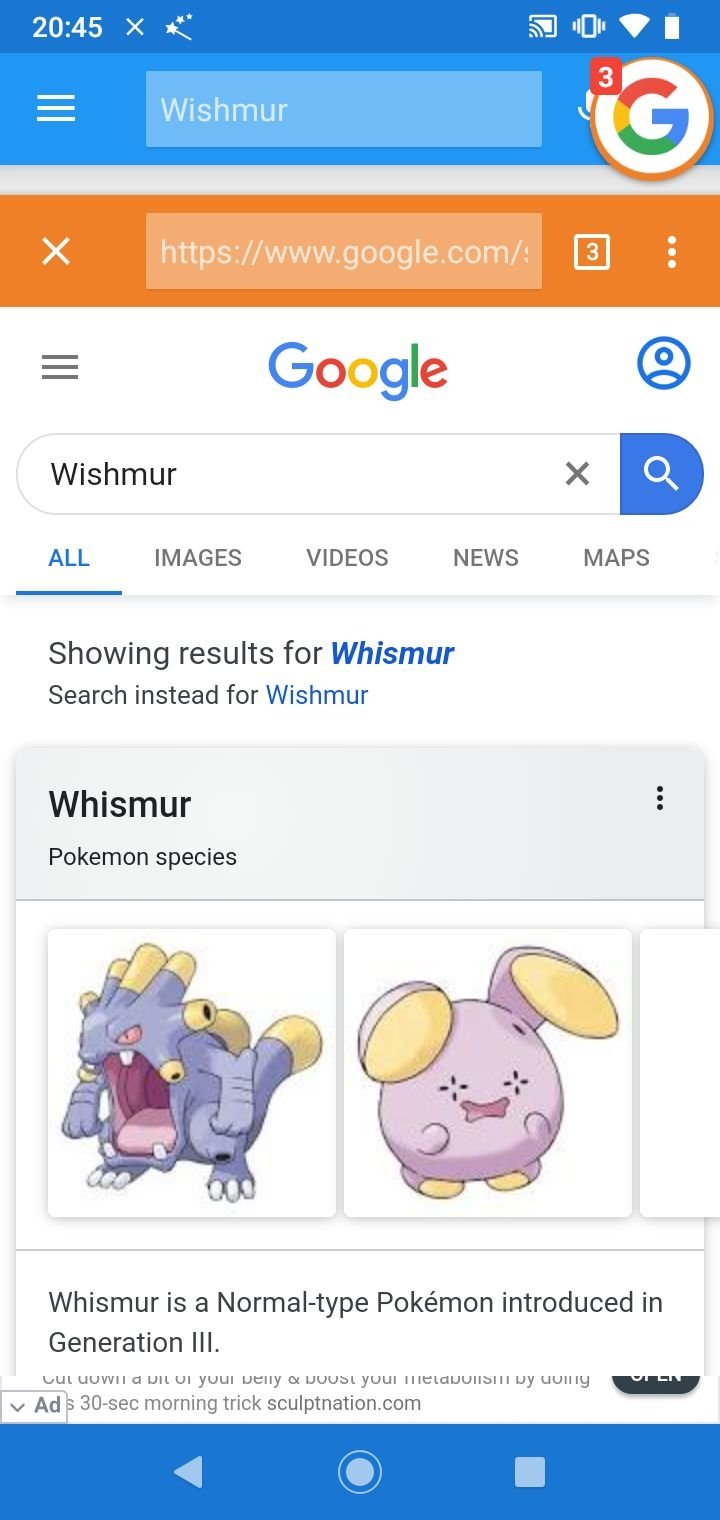
Task: Close the orange browser tab bar
Action: click(56, 252)
